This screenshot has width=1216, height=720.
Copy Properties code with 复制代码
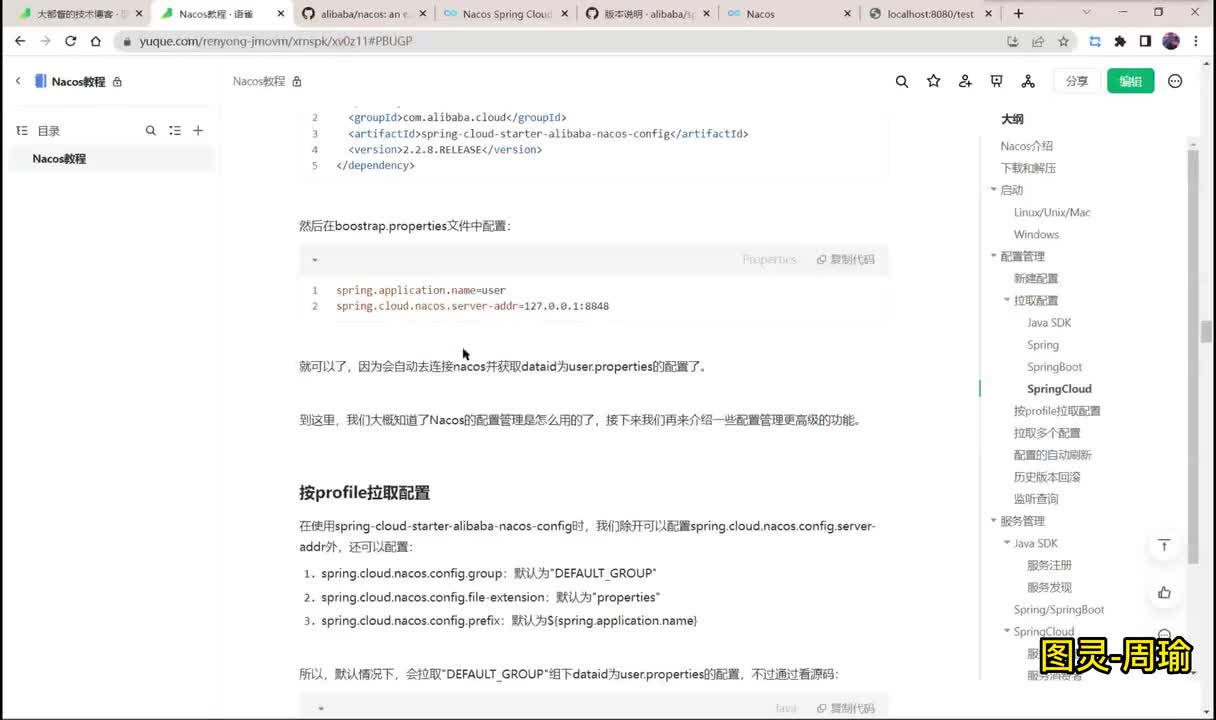coord(845,259)
